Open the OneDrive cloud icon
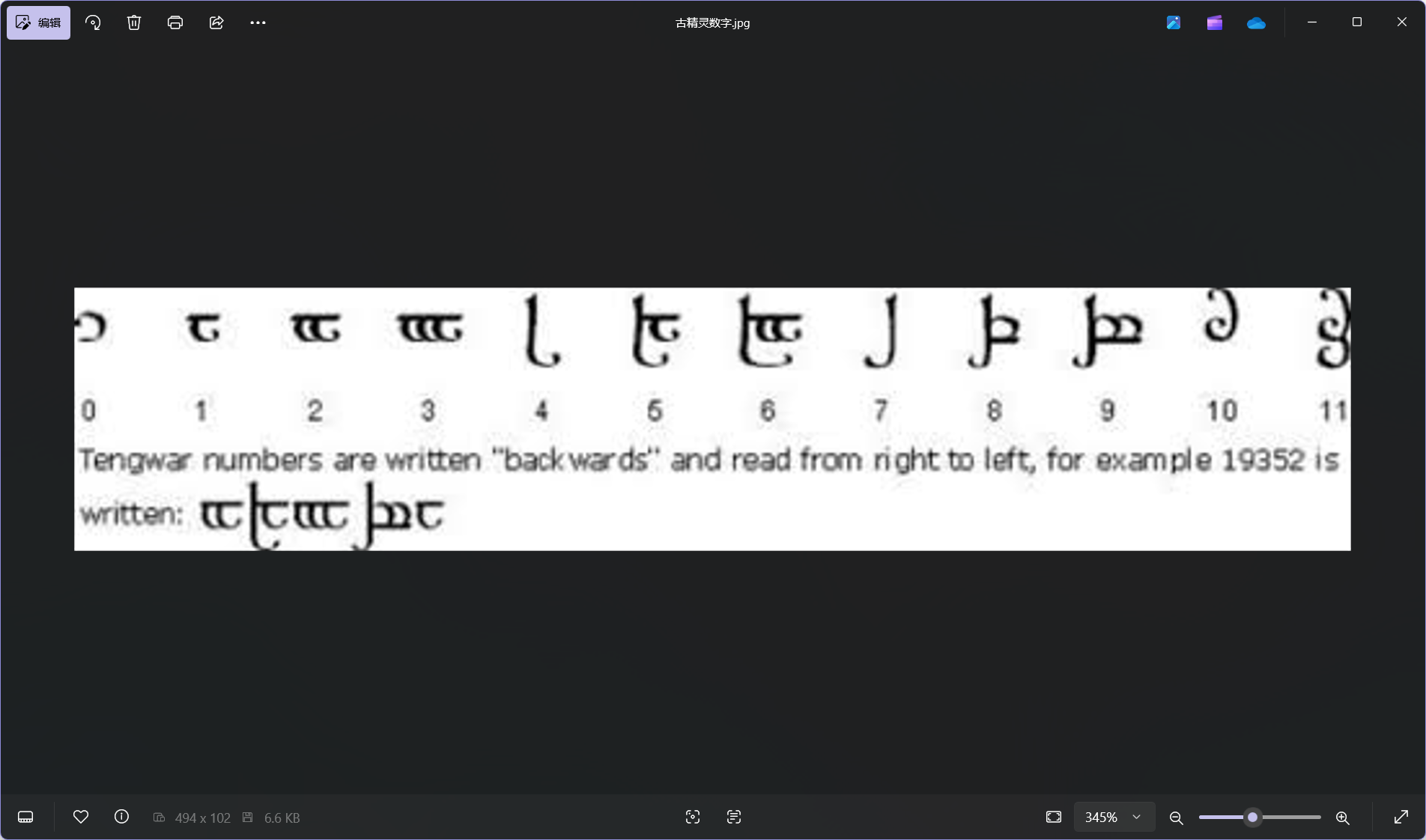This screenshot has height=840, width=1426. coord(1256,23)
